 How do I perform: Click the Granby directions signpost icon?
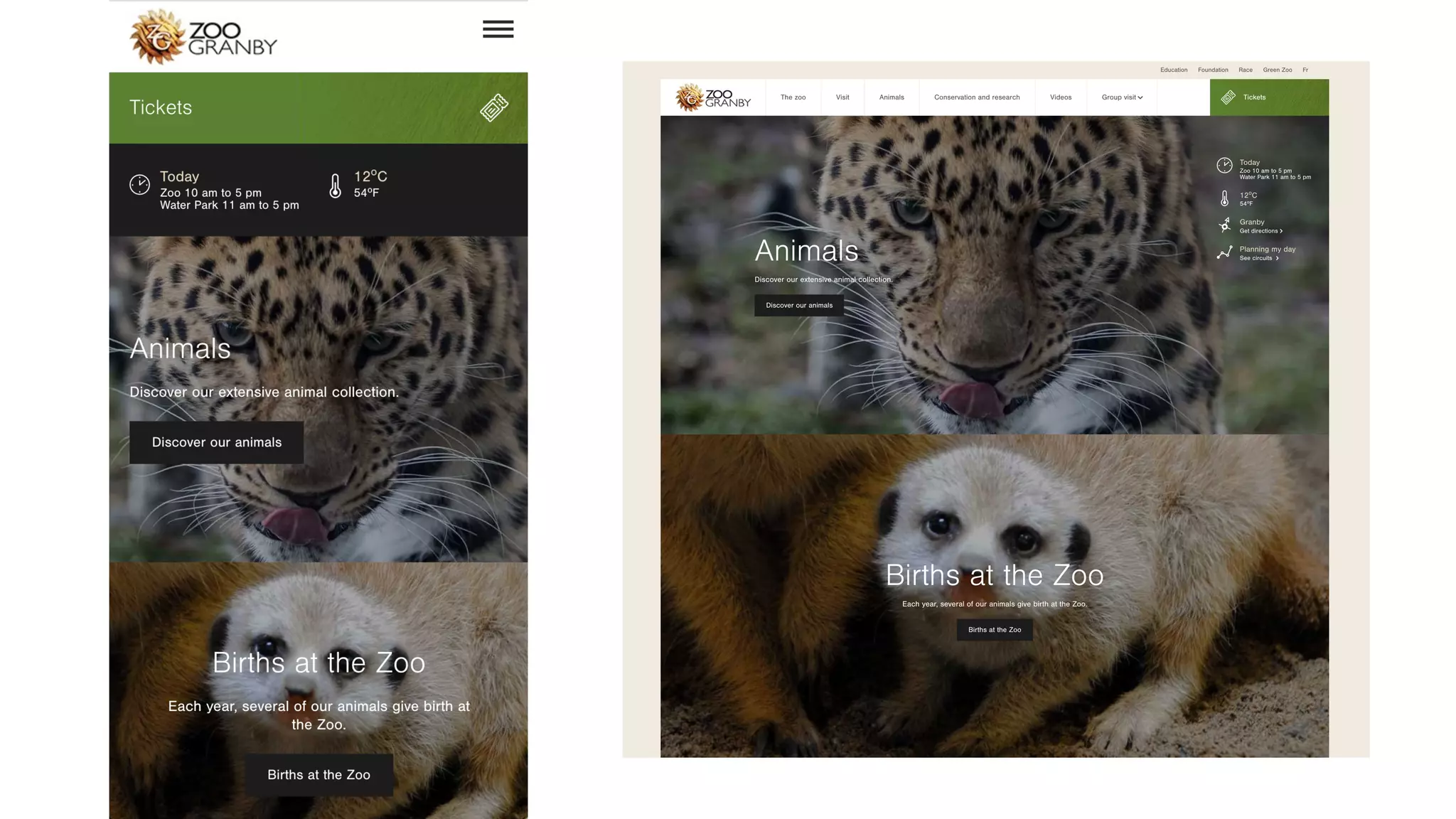[x=1224, y=225]
